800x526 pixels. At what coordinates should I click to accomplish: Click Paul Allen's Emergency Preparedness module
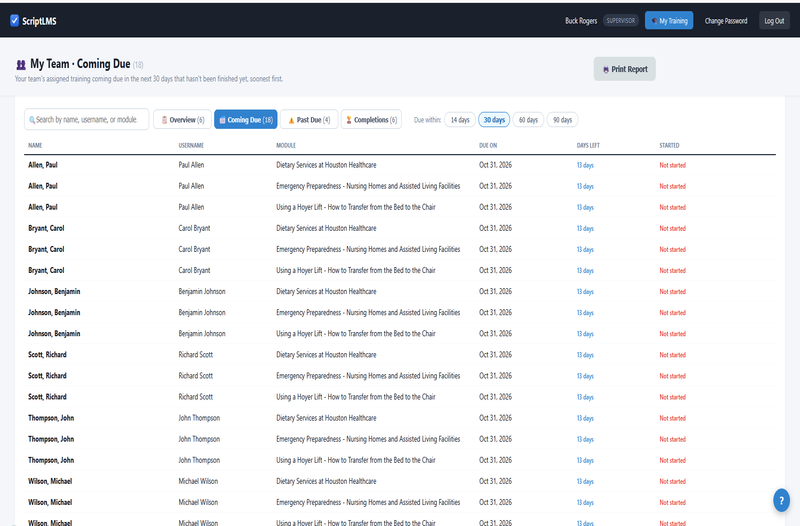point(368,186)
